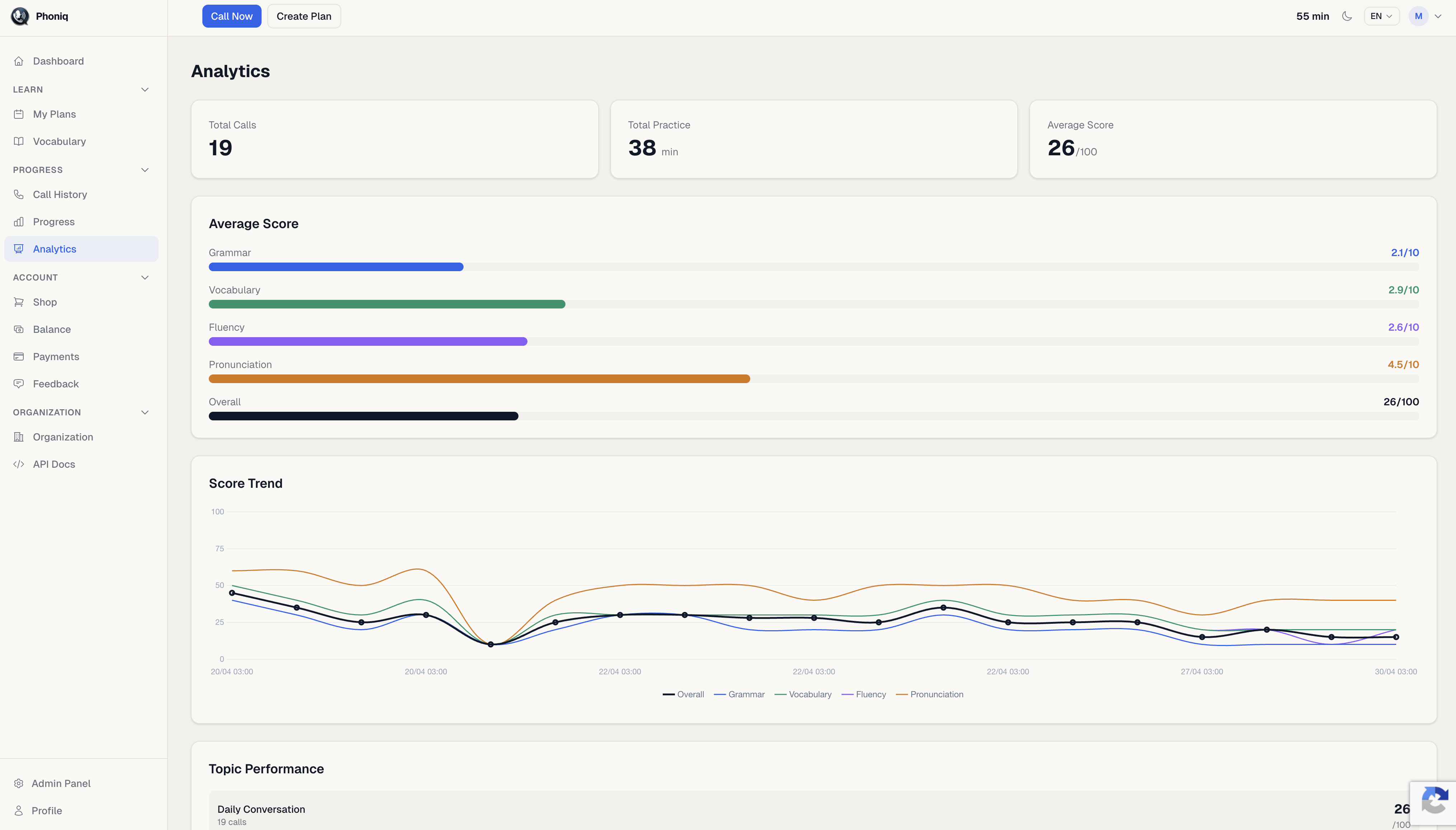Toggle Pronunciation series in chart legend

tap(930, 694)
